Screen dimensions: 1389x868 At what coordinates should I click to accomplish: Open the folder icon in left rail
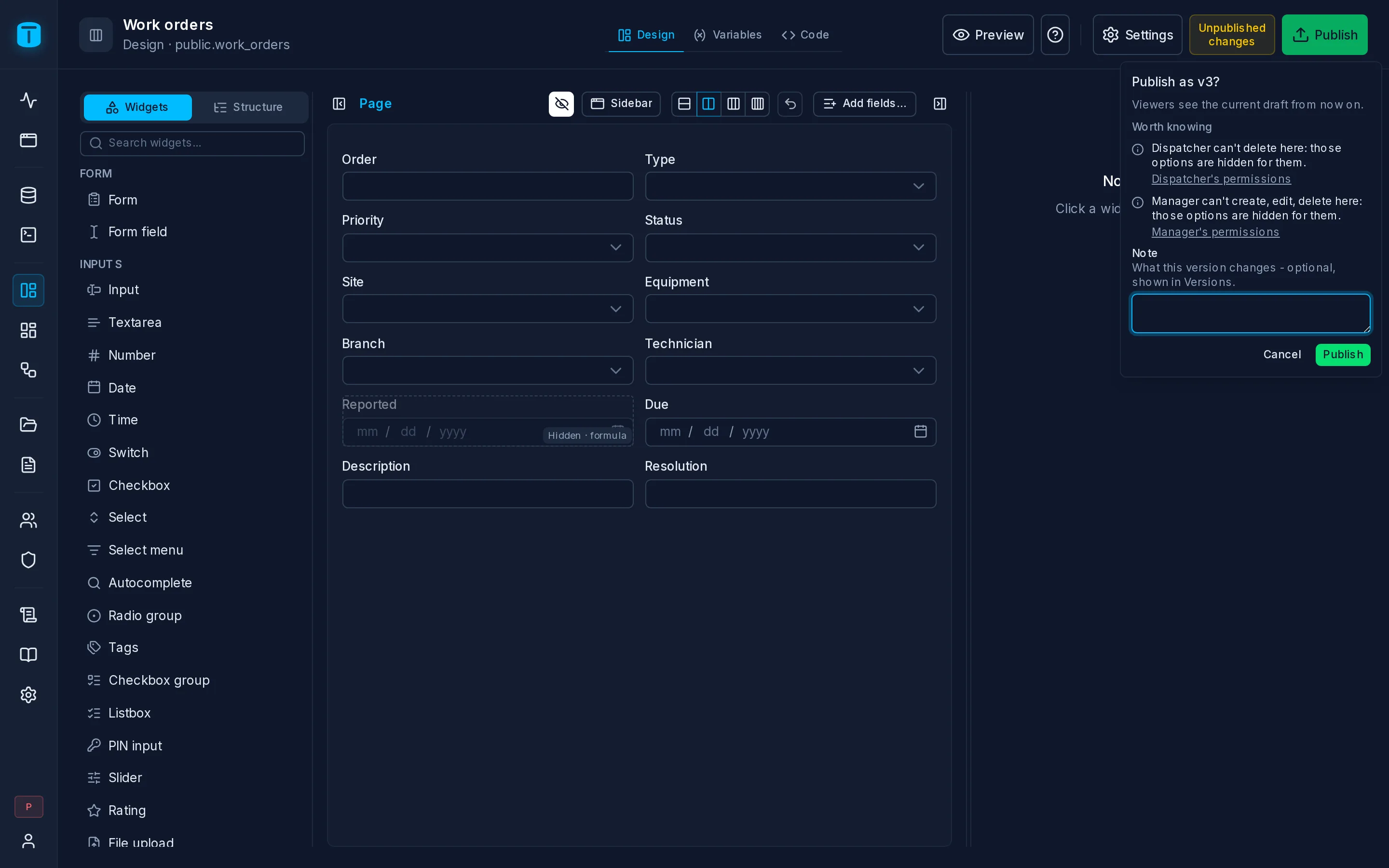click(x=28, y=425)
